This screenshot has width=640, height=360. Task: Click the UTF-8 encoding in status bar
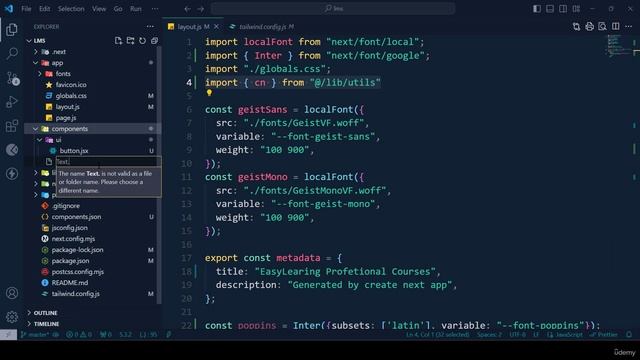pos(518,334)
